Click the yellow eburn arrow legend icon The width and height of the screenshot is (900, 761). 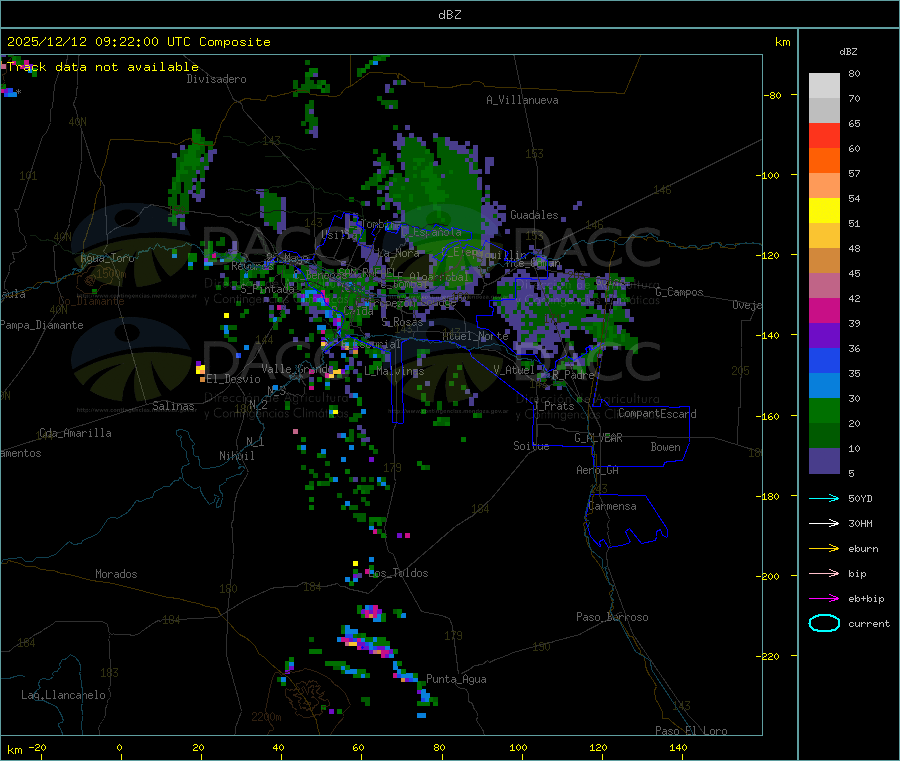pos(824,549)
